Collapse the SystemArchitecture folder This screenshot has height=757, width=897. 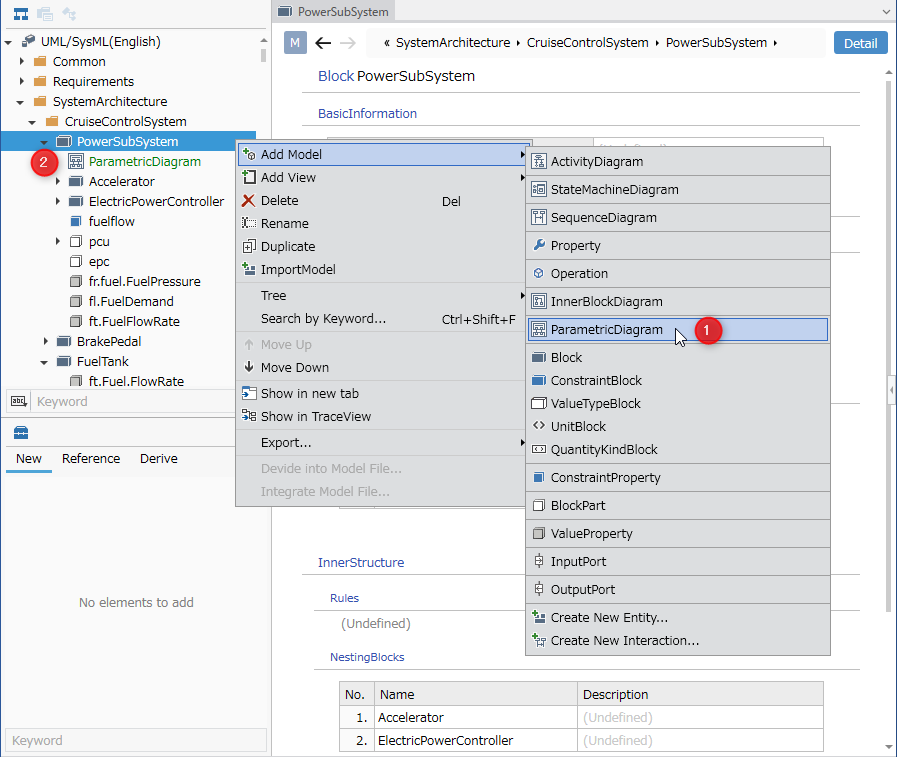pos(21,102)
